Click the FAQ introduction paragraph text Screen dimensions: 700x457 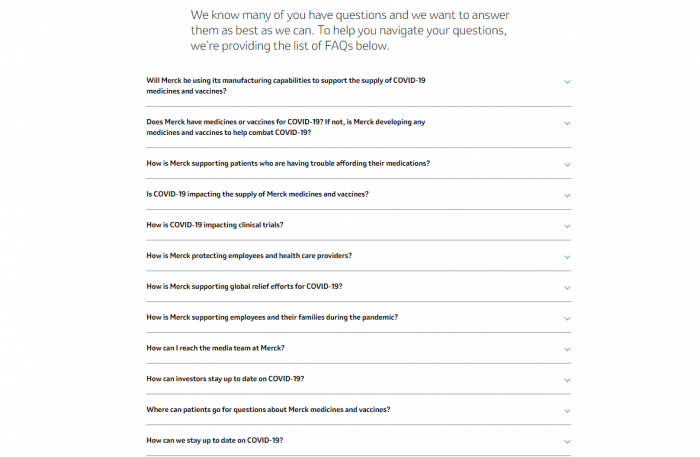(x=349, y=30)
